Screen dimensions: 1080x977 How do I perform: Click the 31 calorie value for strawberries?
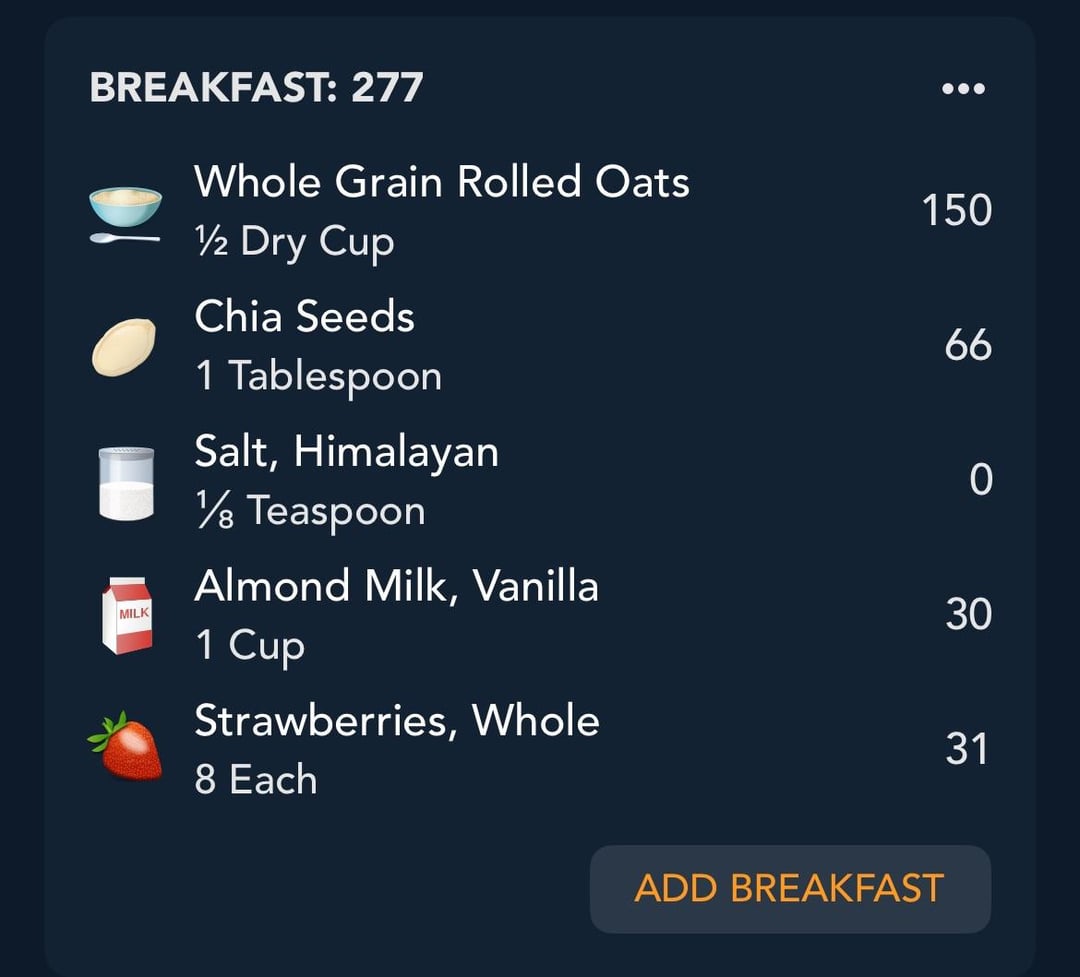click(x=966, y=749)
